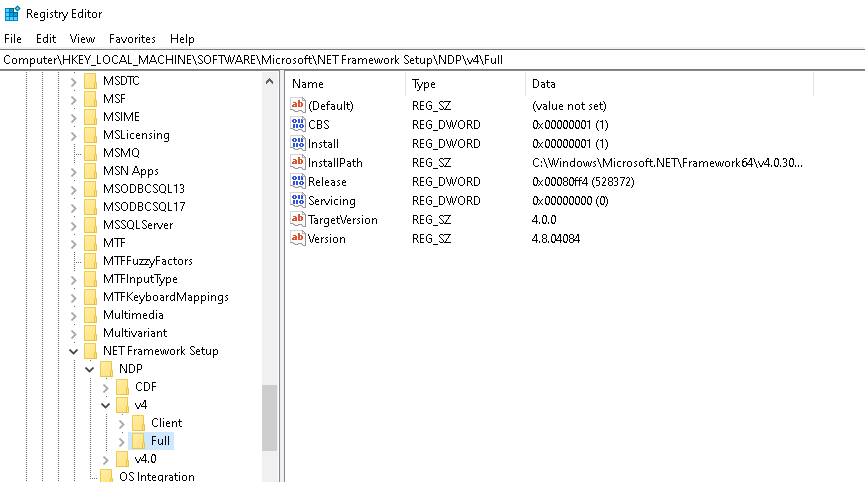Expand the MSN Apps key
865x482 pixels.
click(x=73, y=172)
